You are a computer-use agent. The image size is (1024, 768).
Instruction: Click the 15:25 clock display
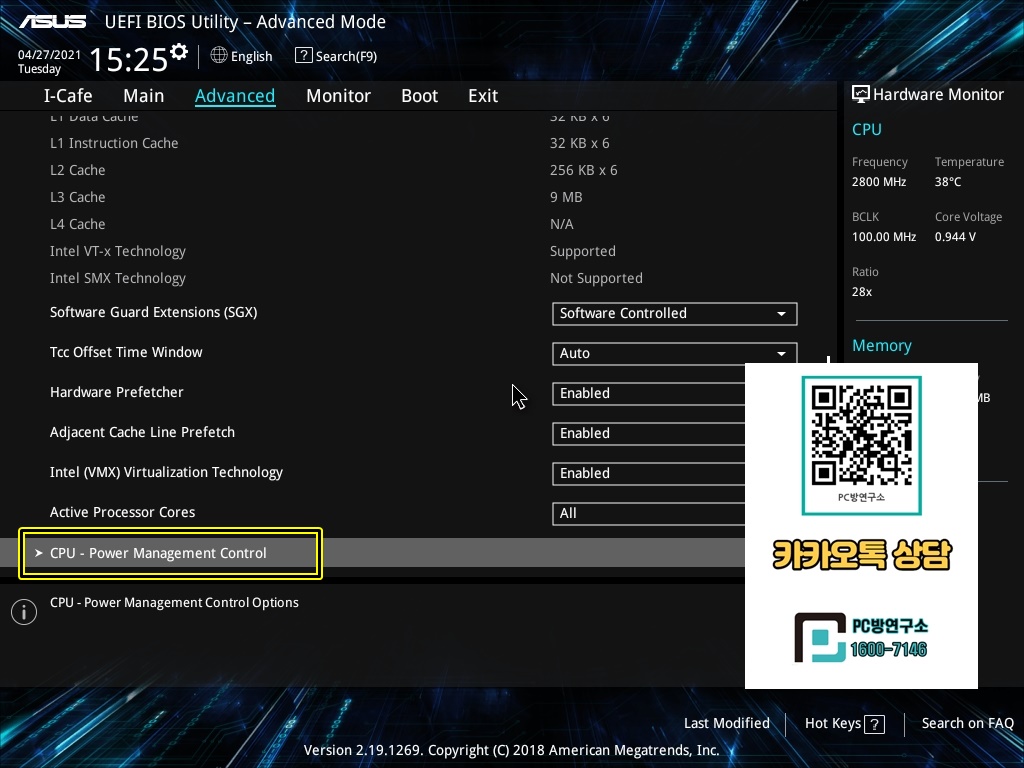pos(129,59)
